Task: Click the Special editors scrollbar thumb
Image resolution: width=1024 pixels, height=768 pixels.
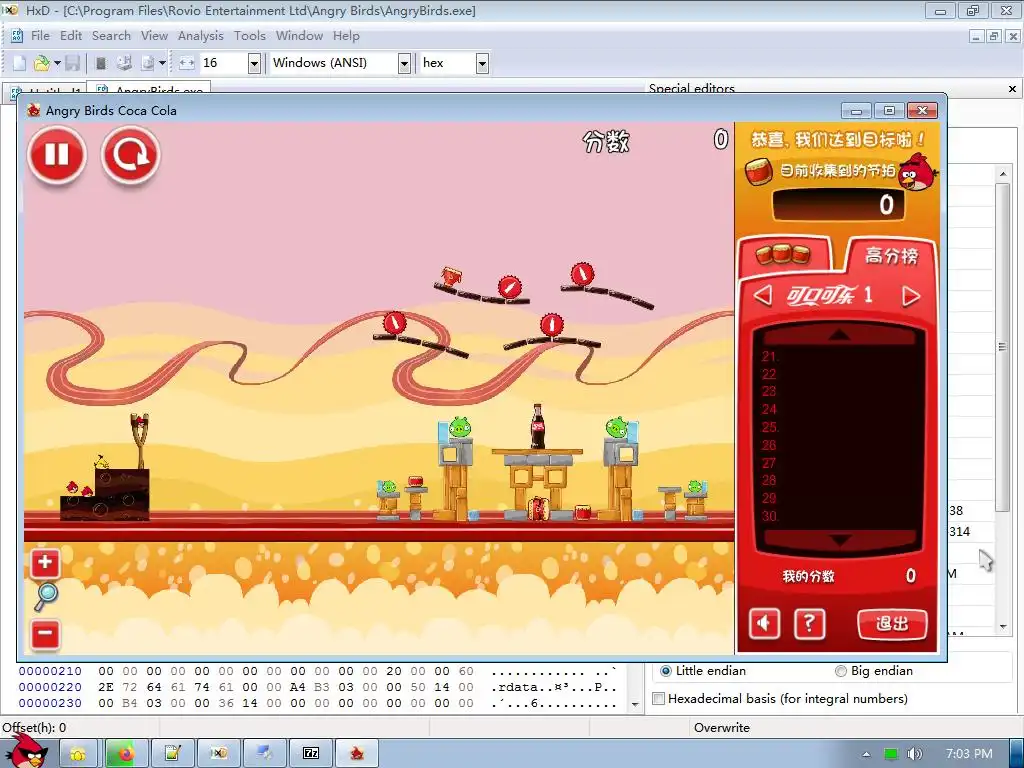Action: (1002, 347)
